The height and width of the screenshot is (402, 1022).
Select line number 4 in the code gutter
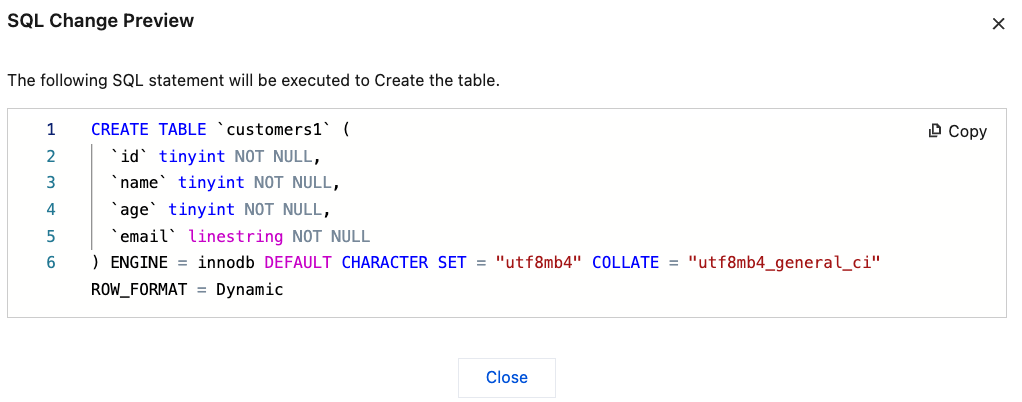point(51,210)
